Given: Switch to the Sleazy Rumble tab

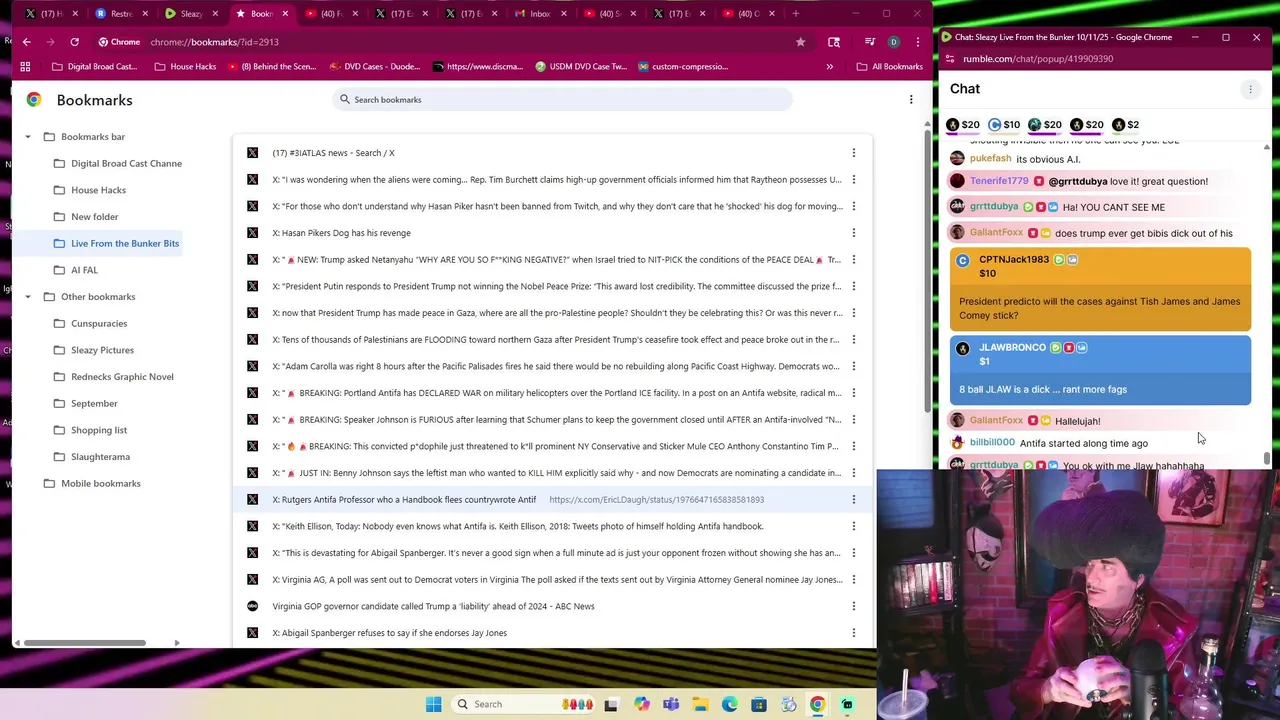Looking at the screenshot, I should click(x=183, y=14).
